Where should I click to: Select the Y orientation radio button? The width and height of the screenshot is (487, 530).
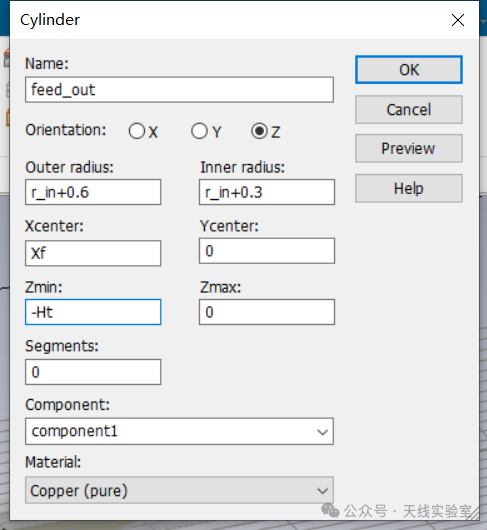[199, 131]
